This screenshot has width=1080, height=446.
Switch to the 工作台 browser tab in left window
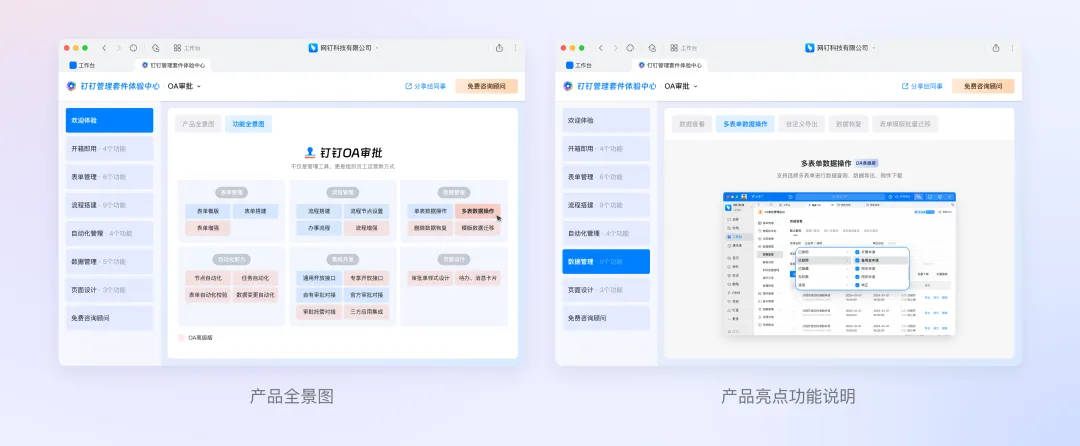[83, 65]
